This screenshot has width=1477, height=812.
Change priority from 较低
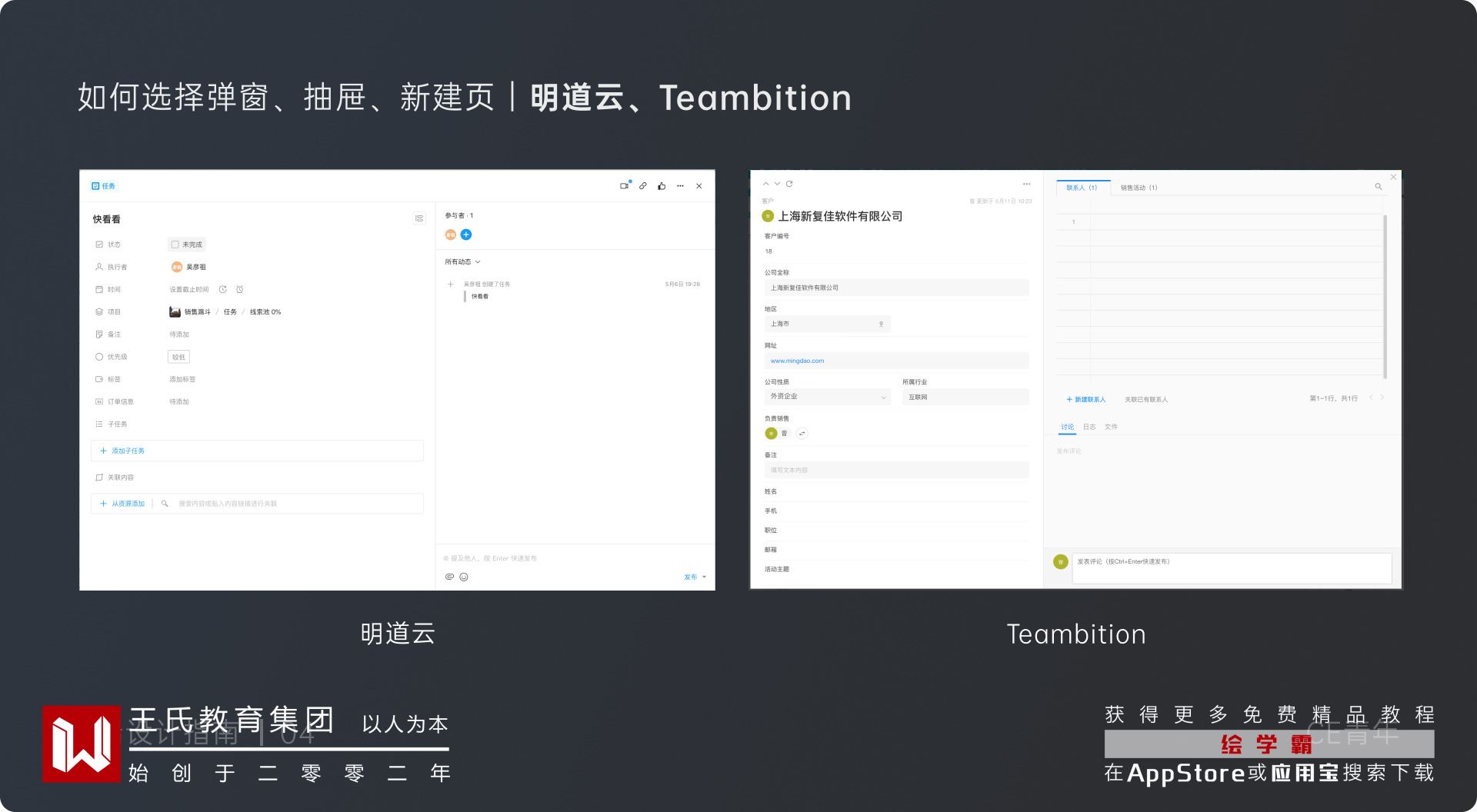pos(178,357)
